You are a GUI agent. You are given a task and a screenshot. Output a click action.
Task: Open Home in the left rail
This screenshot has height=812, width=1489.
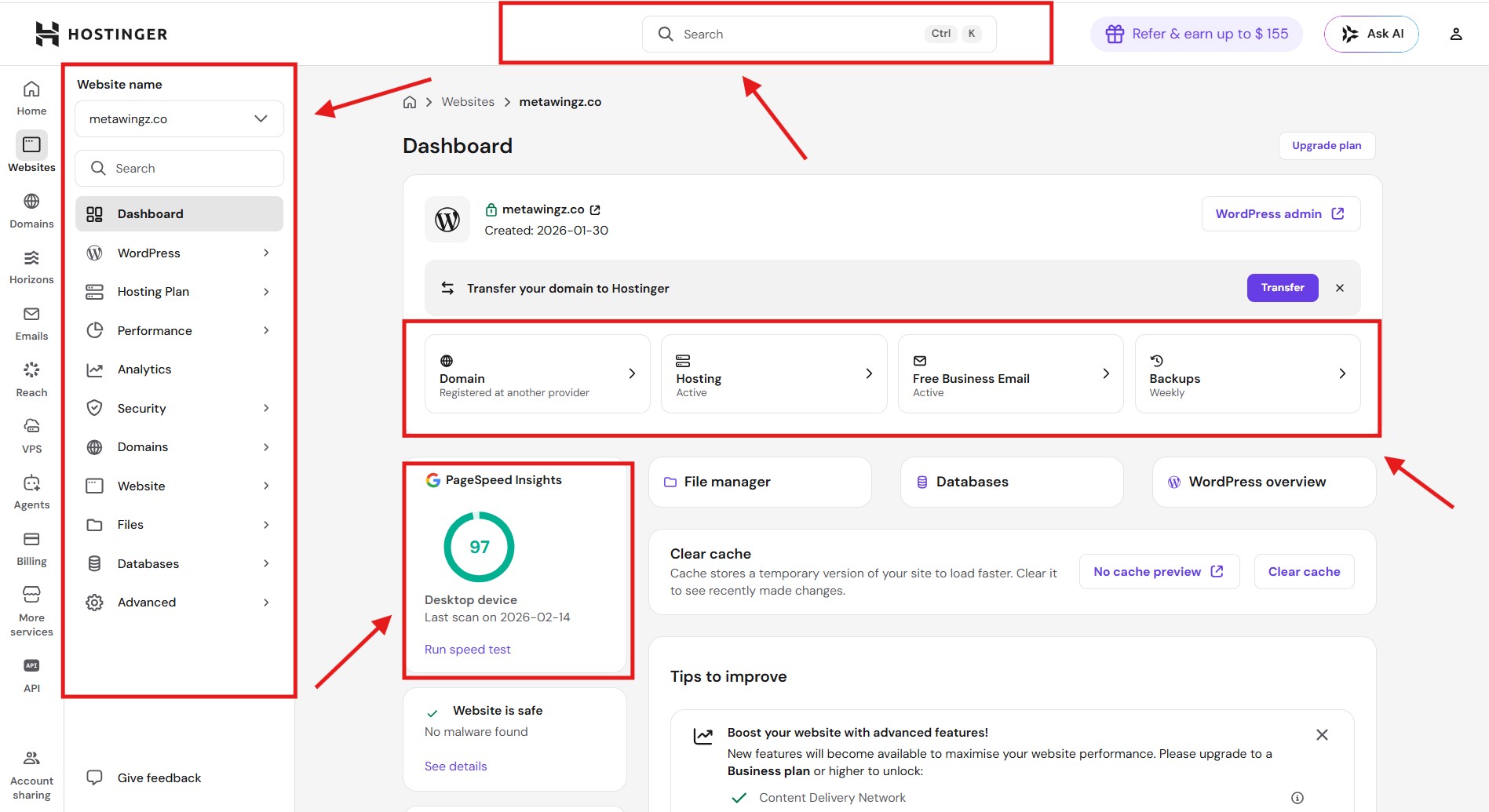pyautogui.click(x=31, y=98)
